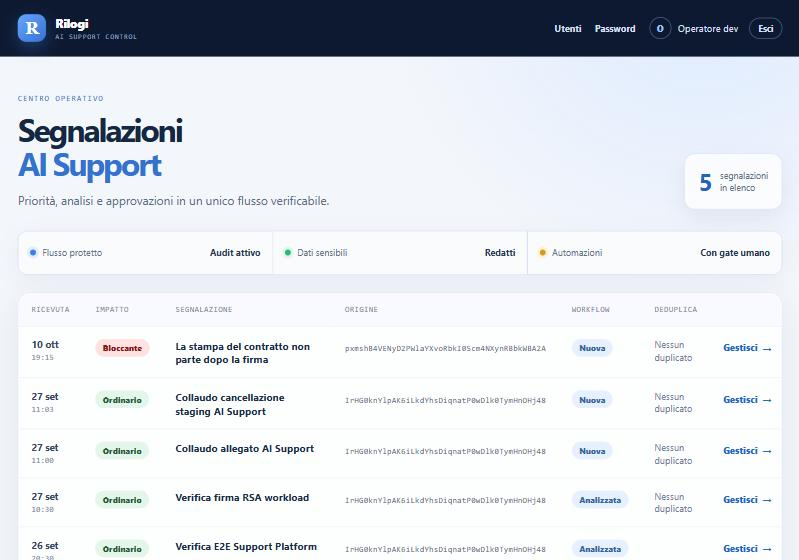Click the green Dati sensibili status dot
Image resolution: width=799 pixels, height=560 pixels.
[x=287, y=253]
